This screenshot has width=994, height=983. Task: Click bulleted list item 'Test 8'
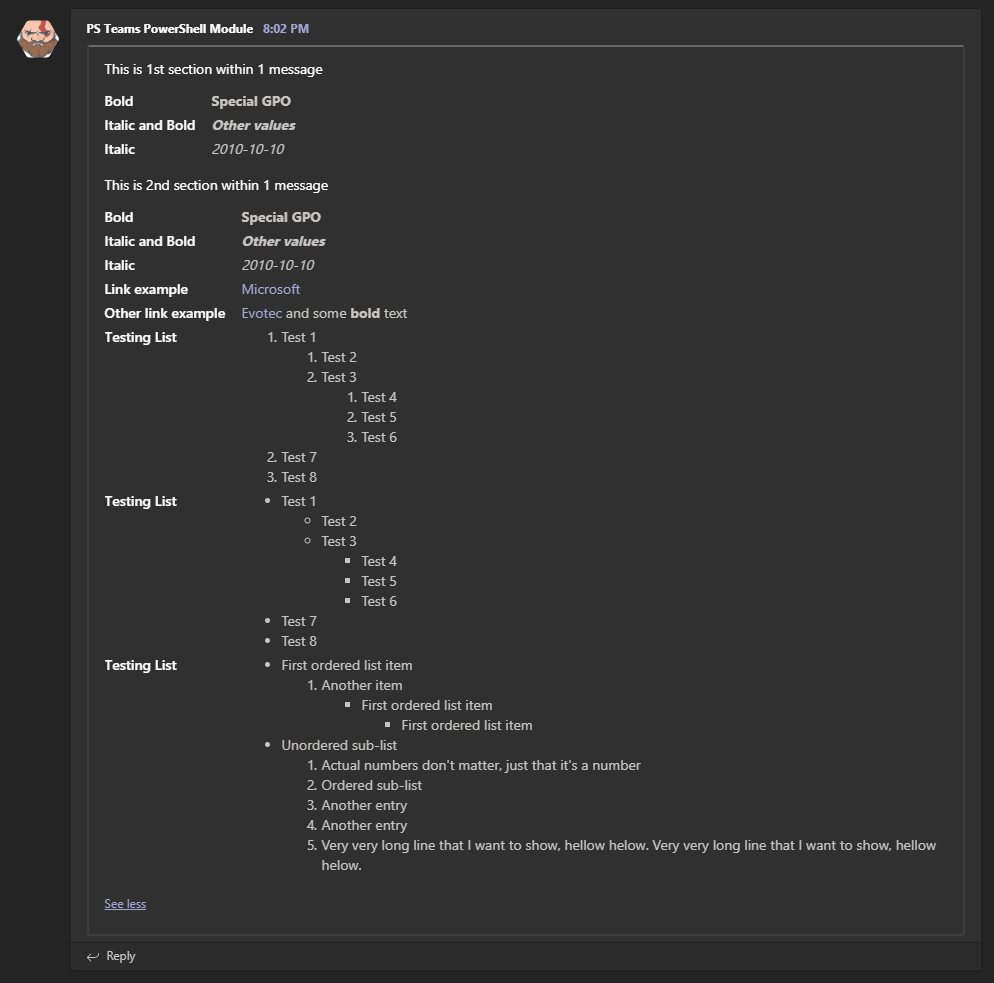click(299, 641)
